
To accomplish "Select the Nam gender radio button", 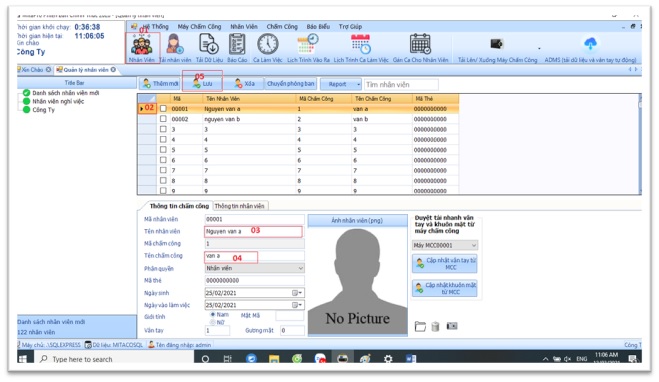I will (213, 314).
